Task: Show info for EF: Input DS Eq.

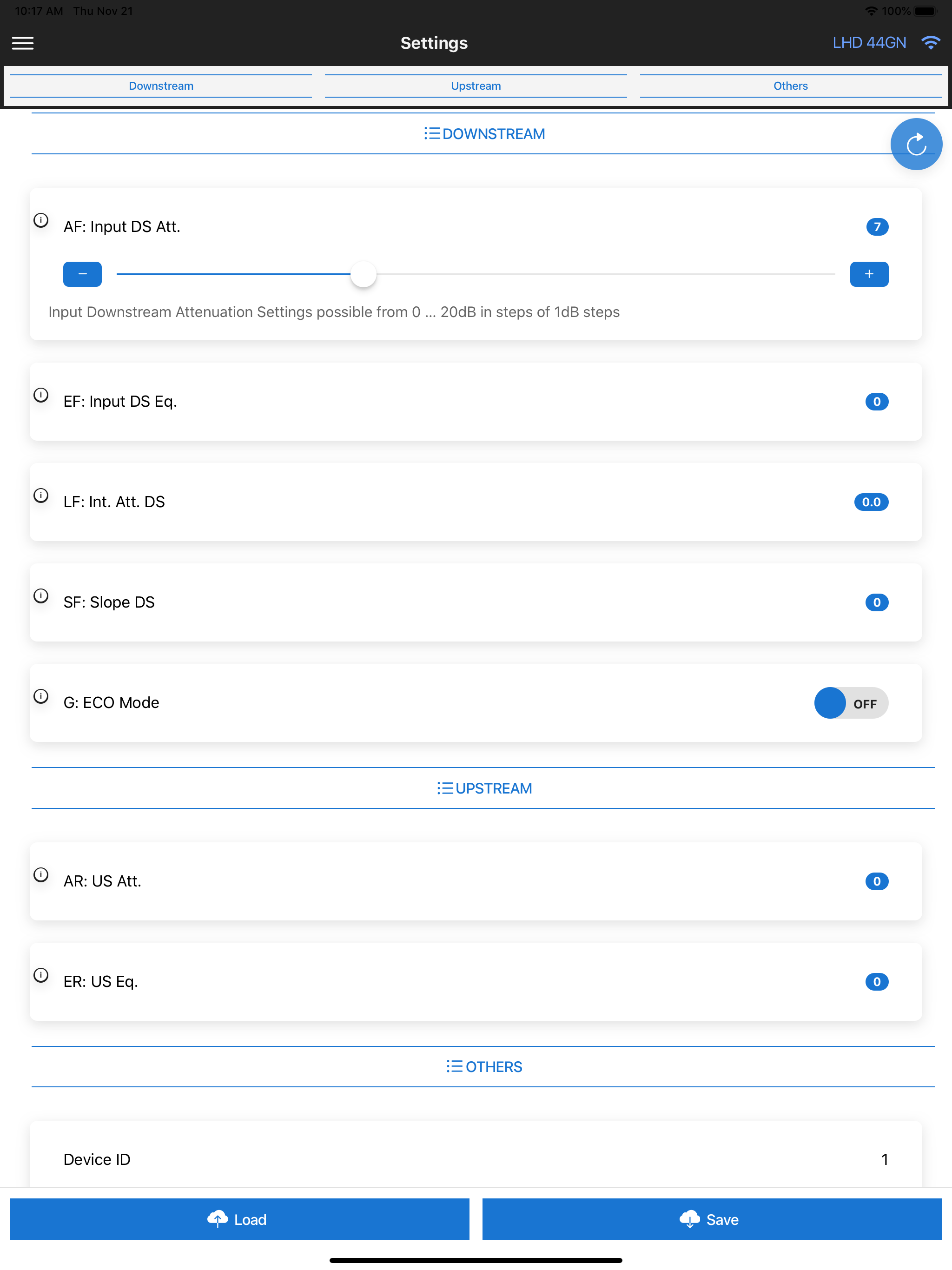Action: pos(41,395)
